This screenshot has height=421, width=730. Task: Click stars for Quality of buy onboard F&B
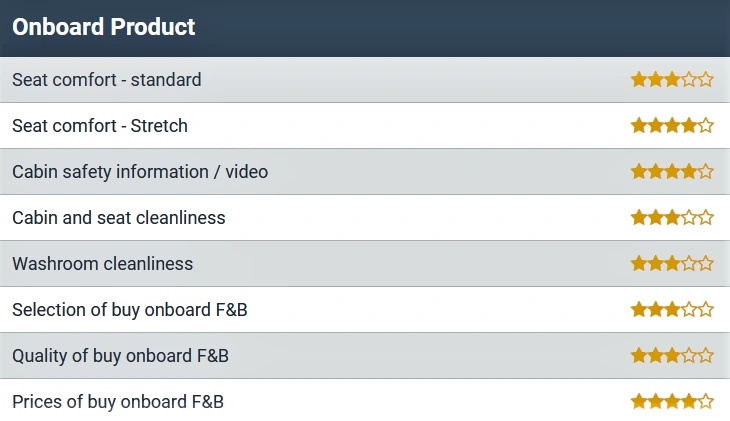click(672, 356)
